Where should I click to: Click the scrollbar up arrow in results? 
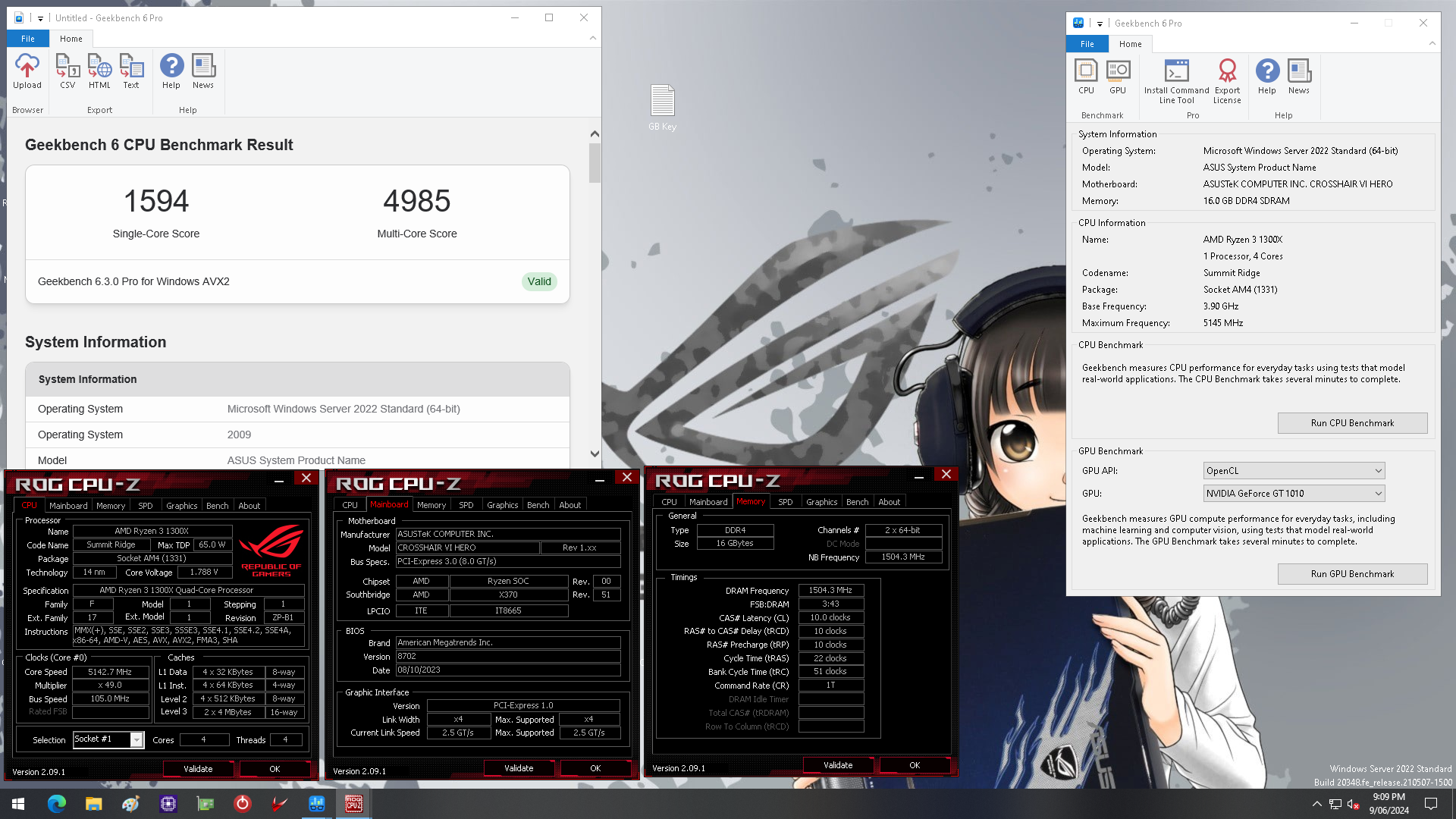pos(595,134)
